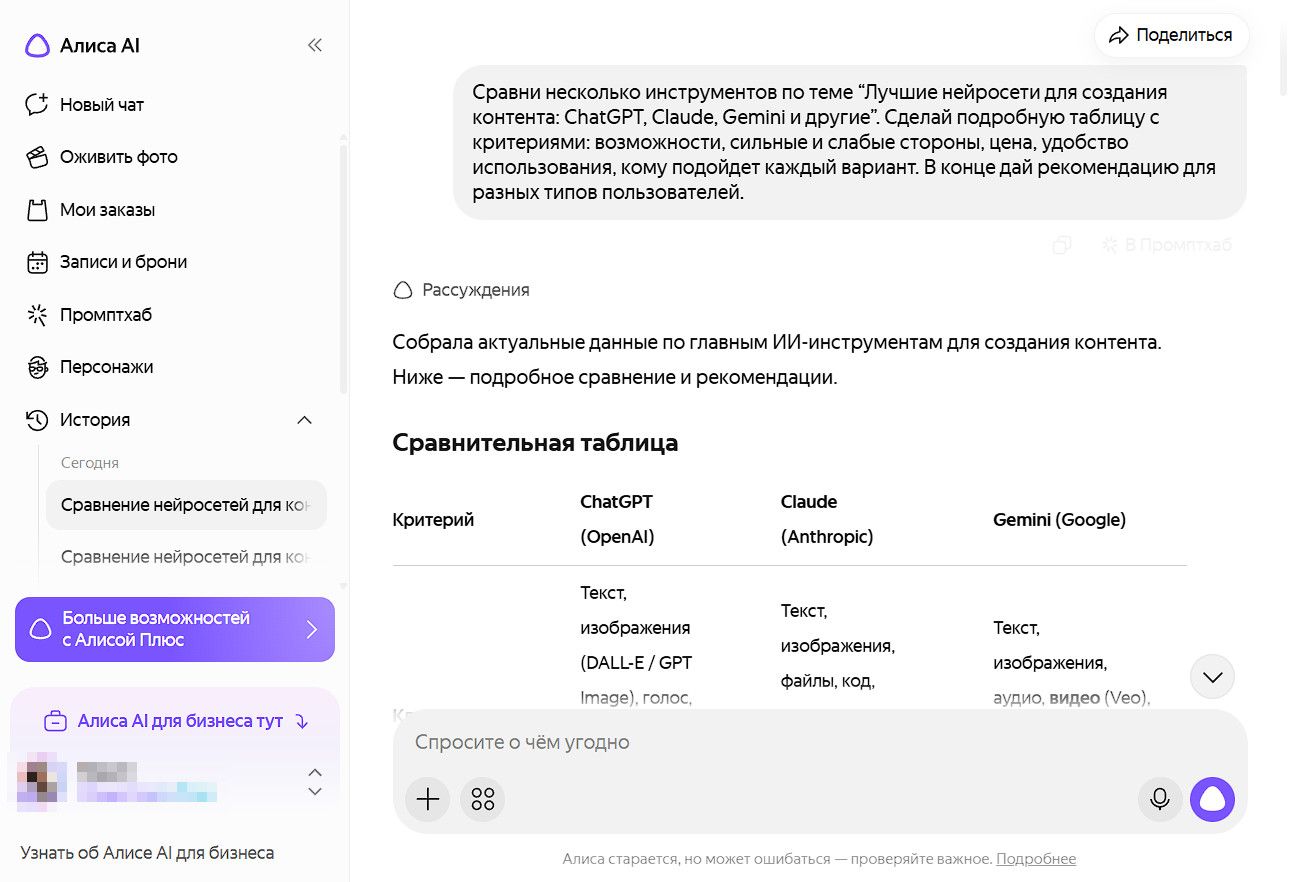This screenshot has width=1290, height=882.
Task: Click the Gemini (Google) column header
Action: point(1060,520)
